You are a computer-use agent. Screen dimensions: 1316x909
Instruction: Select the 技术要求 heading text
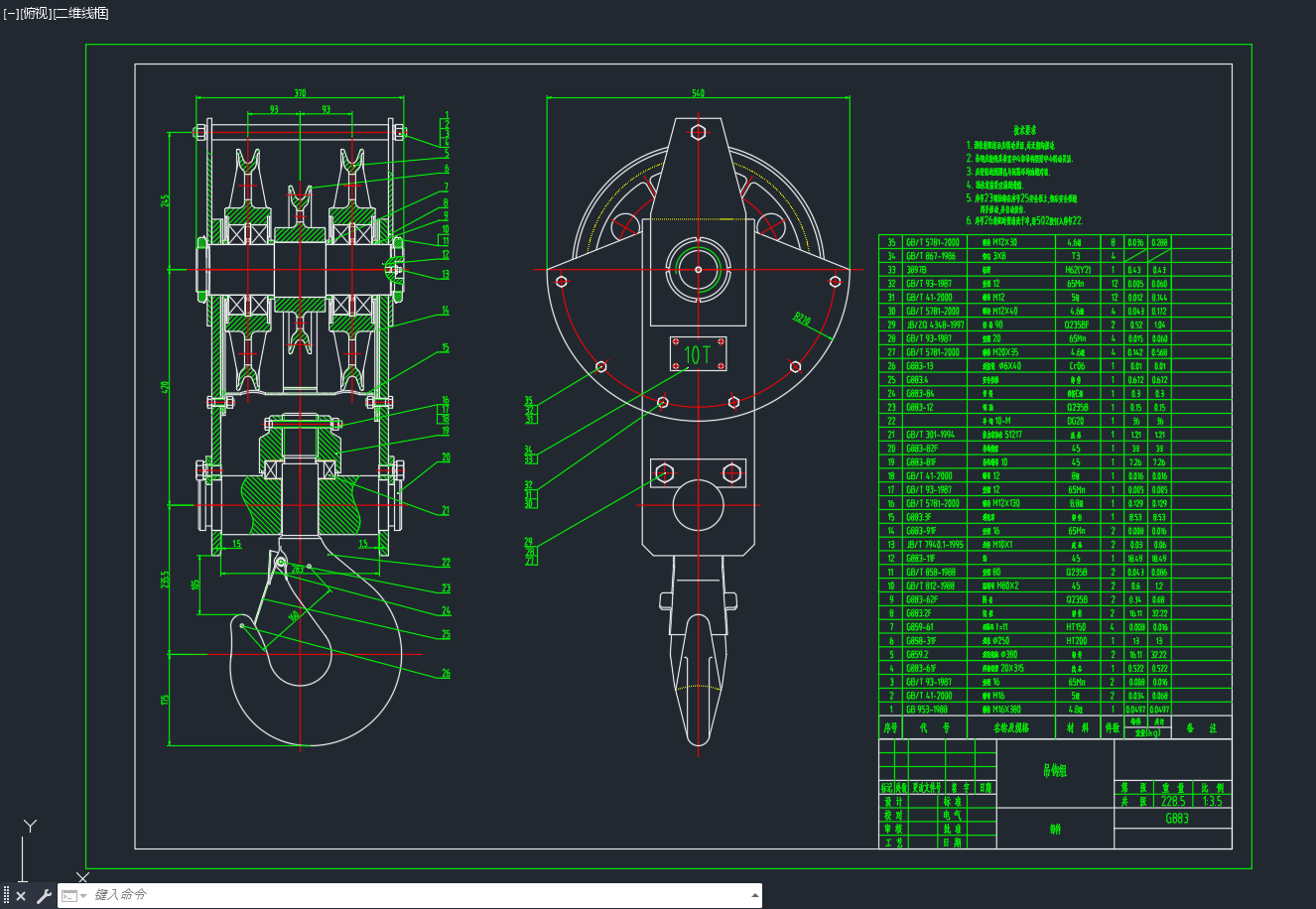(1025, 130)
